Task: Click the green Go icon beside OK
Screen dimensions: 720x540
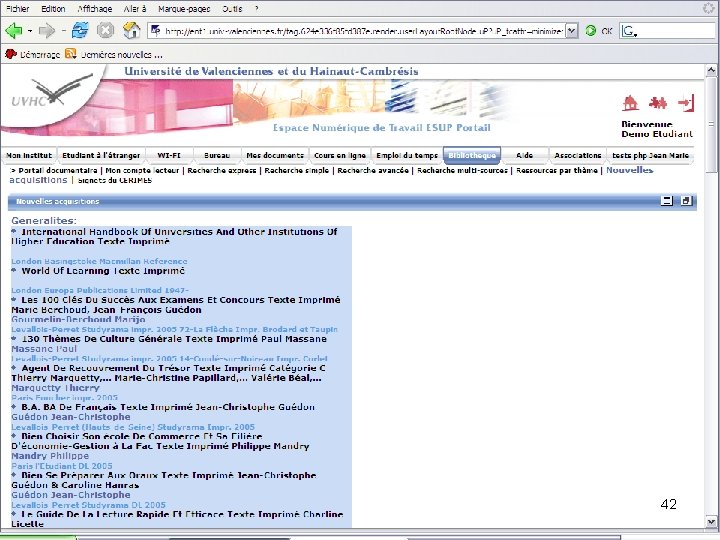Action: 591,31
